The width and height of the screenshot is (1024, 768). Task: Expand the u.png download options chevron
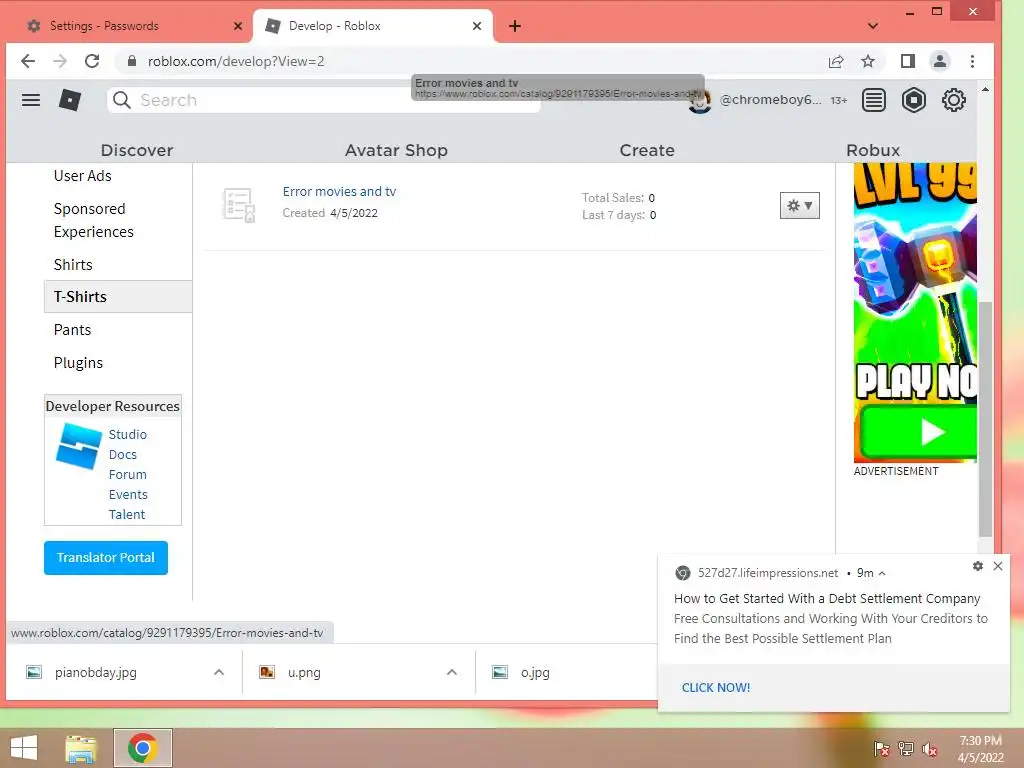[451, 672]
